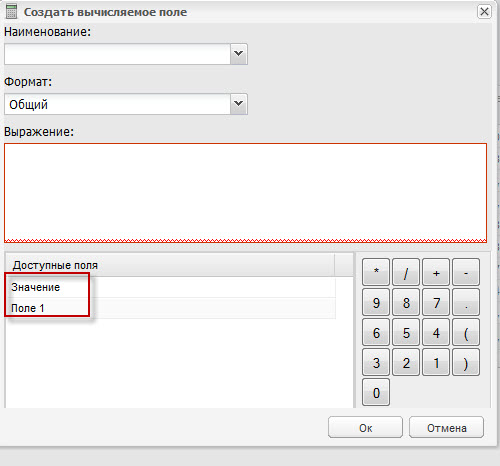Screen dimensions: 500x466
Task: Insert the division slash operator
Action: click(x=406, y=272)
